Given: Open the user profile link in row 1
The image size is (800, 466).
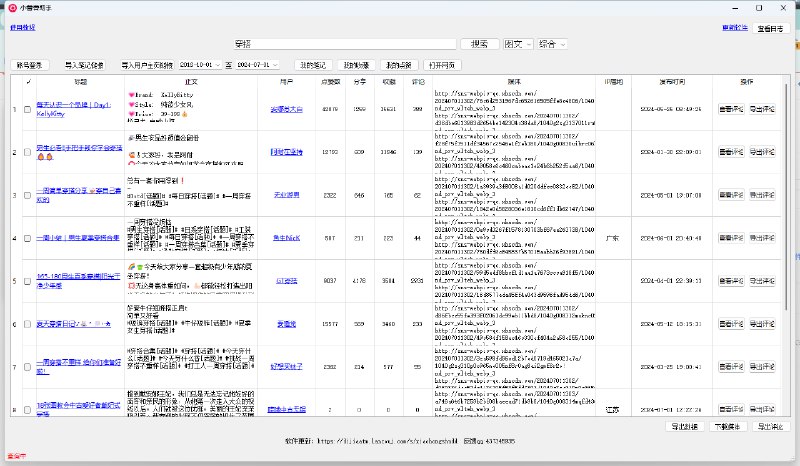Looking at the screenshot, I should pos(286,109).
